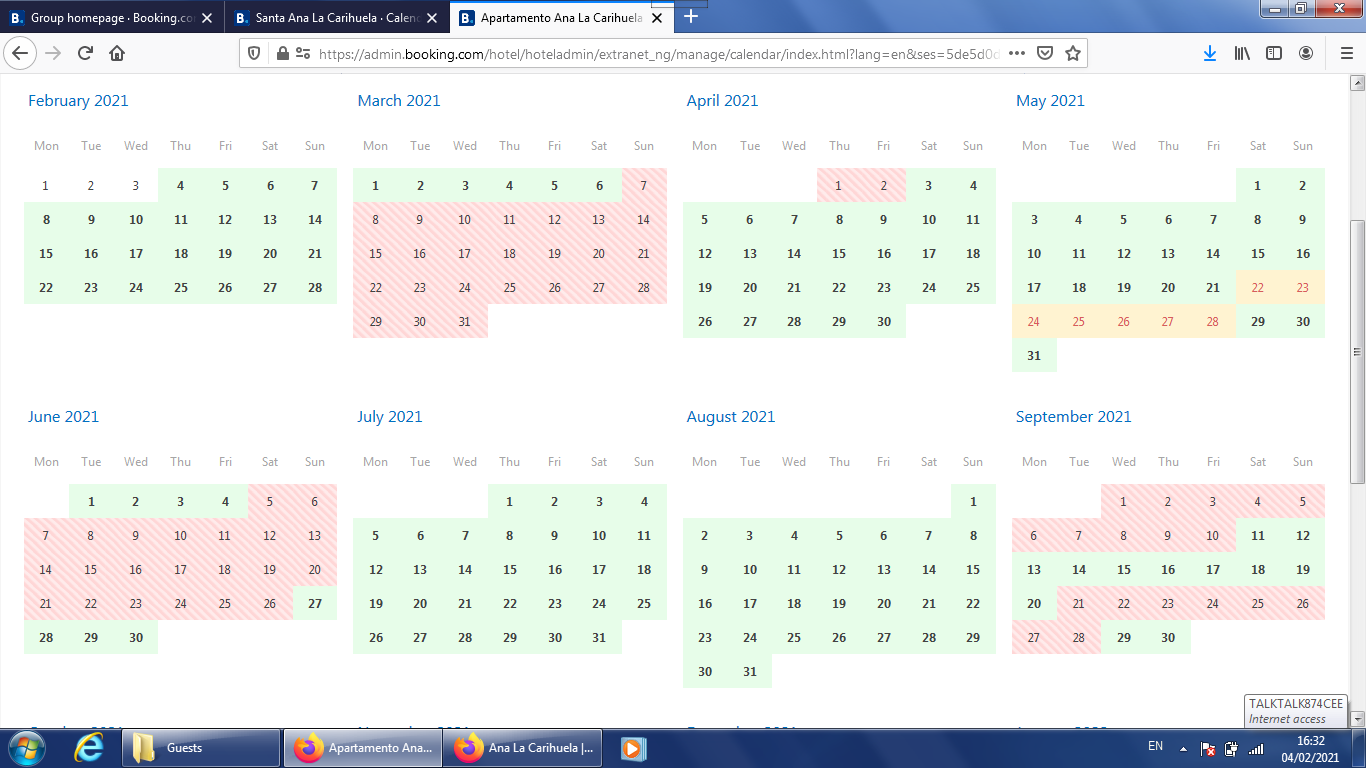Show the sidebars toolbar icon
The width and height of the screenshot is (1366, 768).
click(1274, 54)
